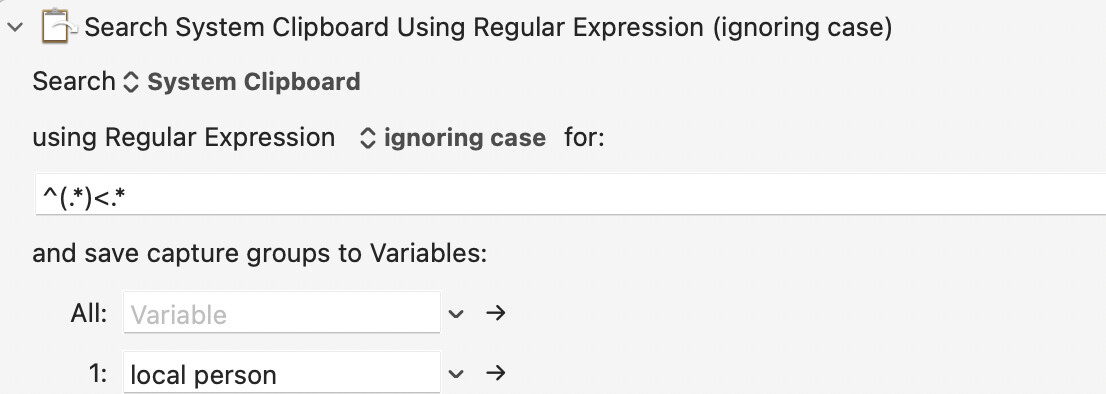Image resolution: width=1106 pixels, height=394 pixels.
Task: Click the 'for:' label after ignoring case
Action: 585,137
